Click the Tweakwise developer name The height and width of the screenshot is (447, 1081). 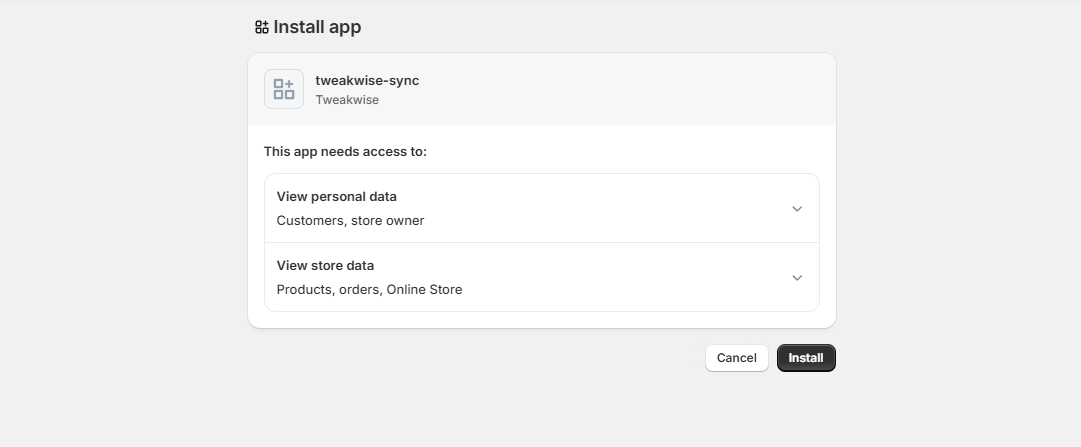coord(347,100)
